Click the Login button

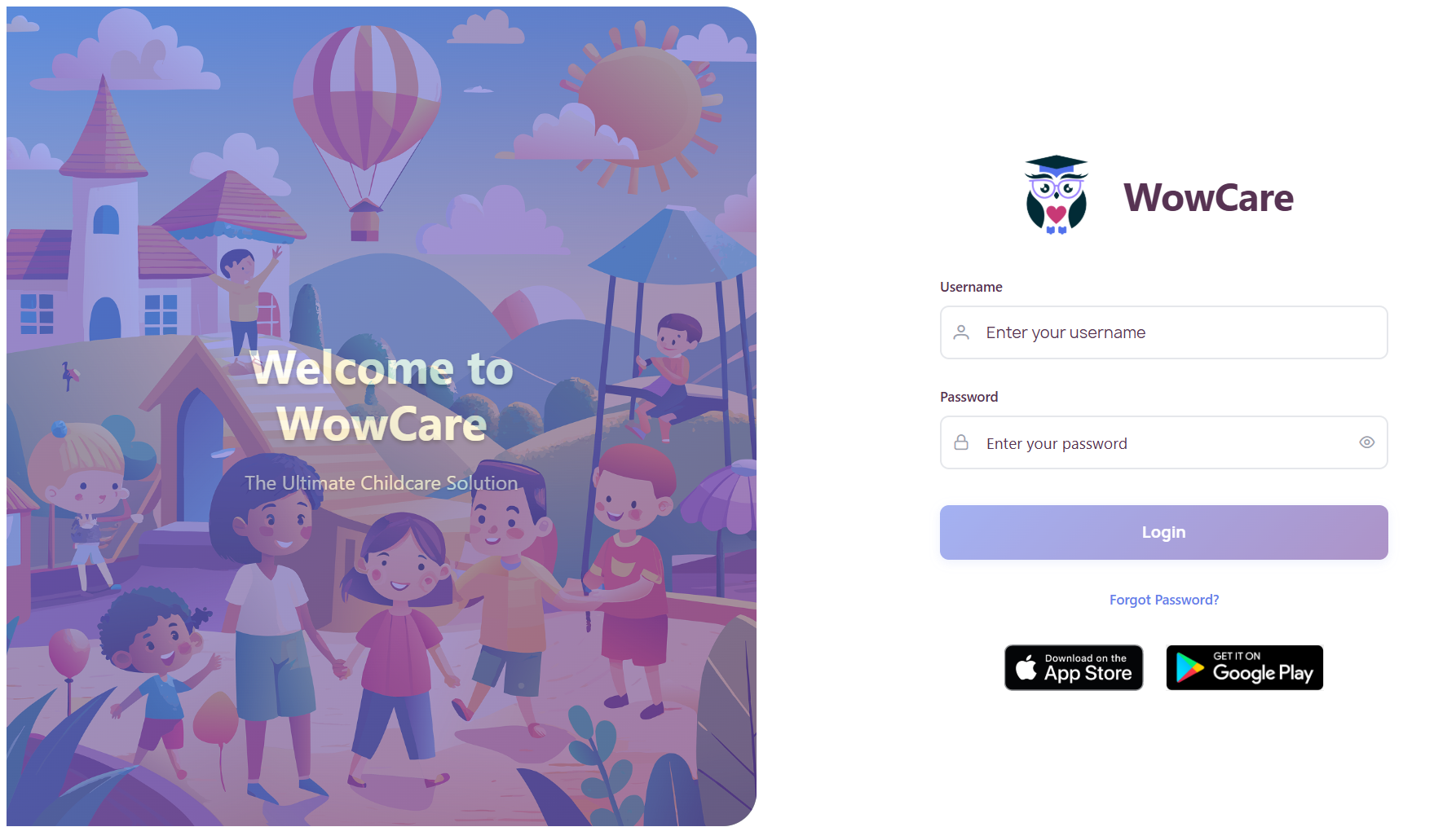[1164, 532]
